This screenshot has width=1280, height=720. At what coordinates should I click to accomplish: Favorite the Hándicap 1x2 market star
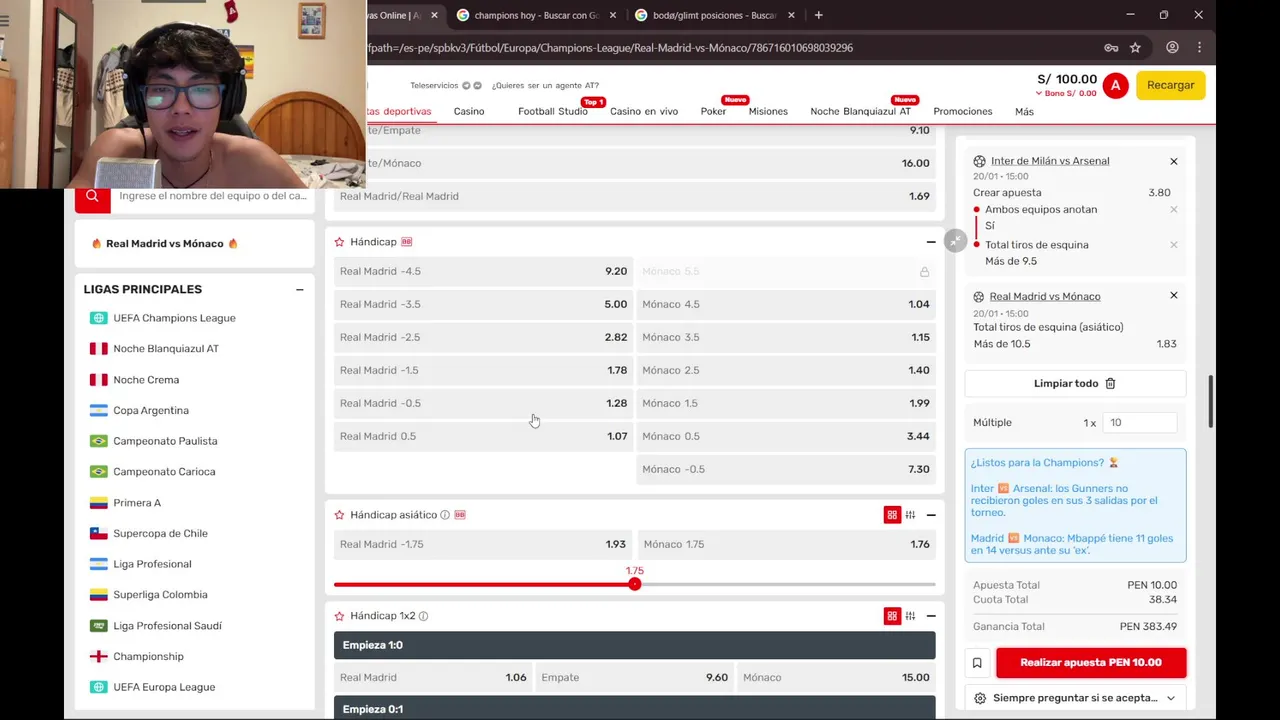point(340,616)
